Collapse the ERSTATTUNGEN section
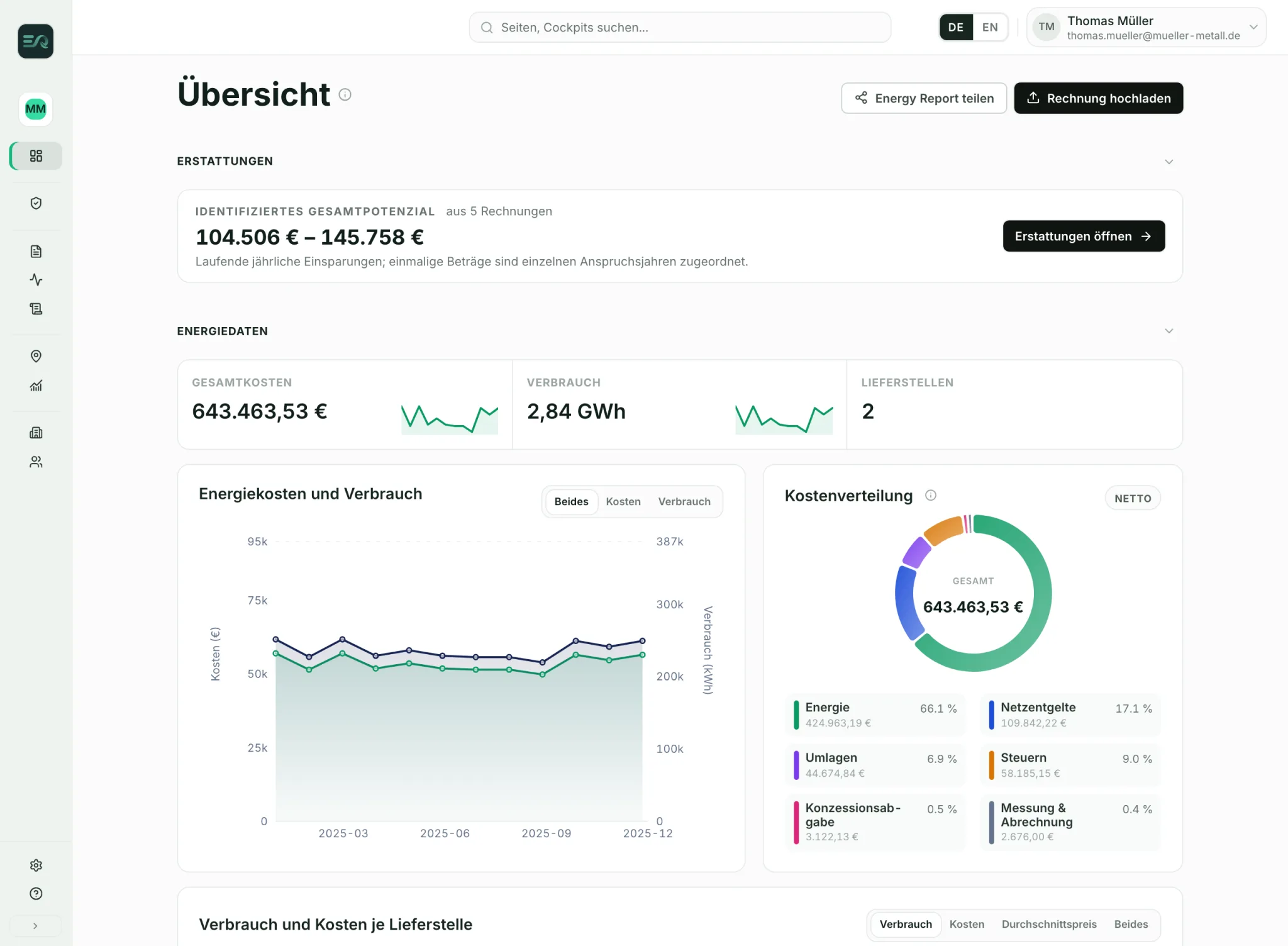 [x=1169, y=162]
